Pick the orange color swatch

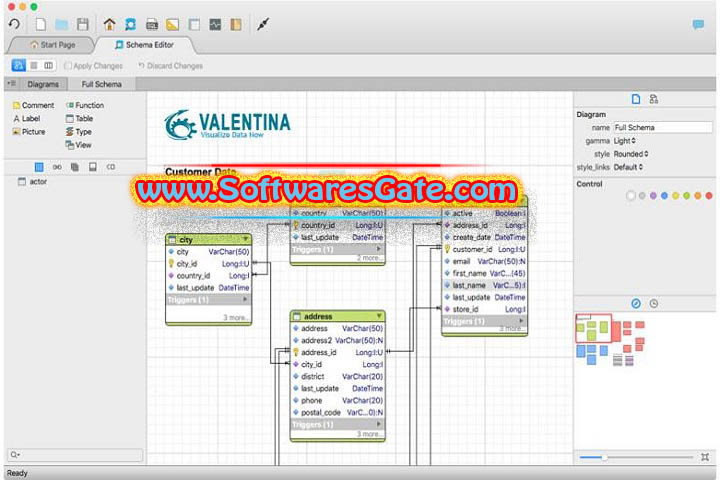(x=698, y=196)
